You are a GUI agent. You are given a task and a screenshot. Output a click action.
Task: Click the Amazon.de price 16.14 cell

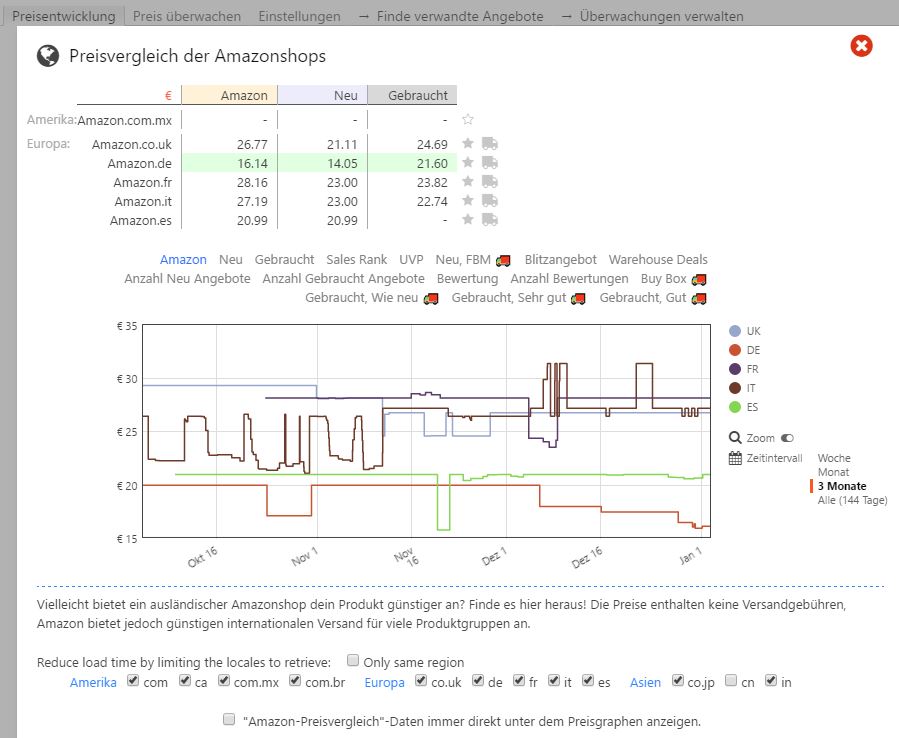229,163
